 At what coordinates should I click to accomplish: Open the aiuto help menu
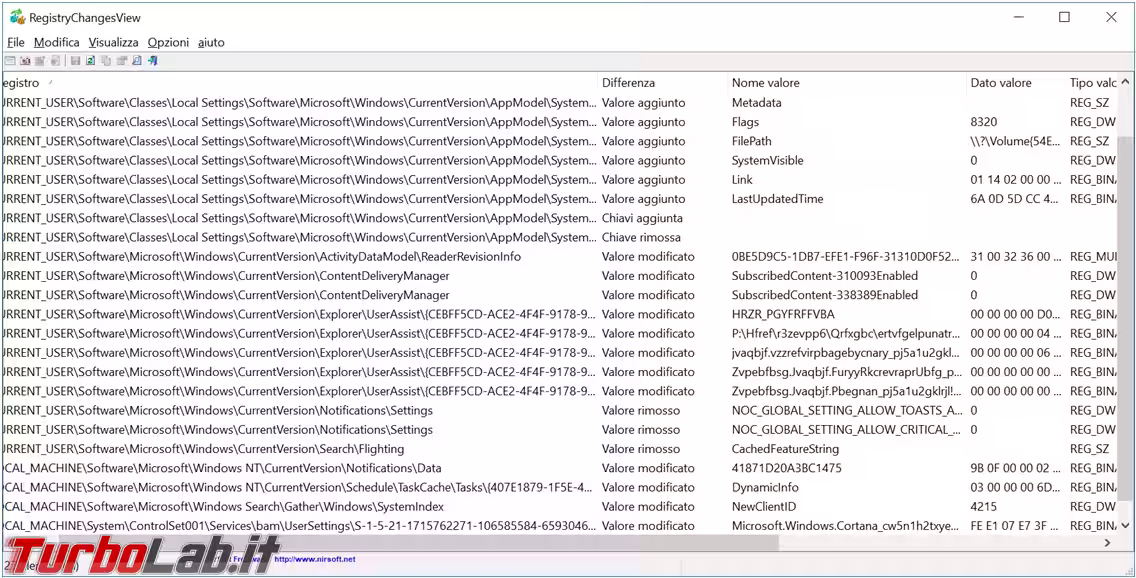click(211, 42)
